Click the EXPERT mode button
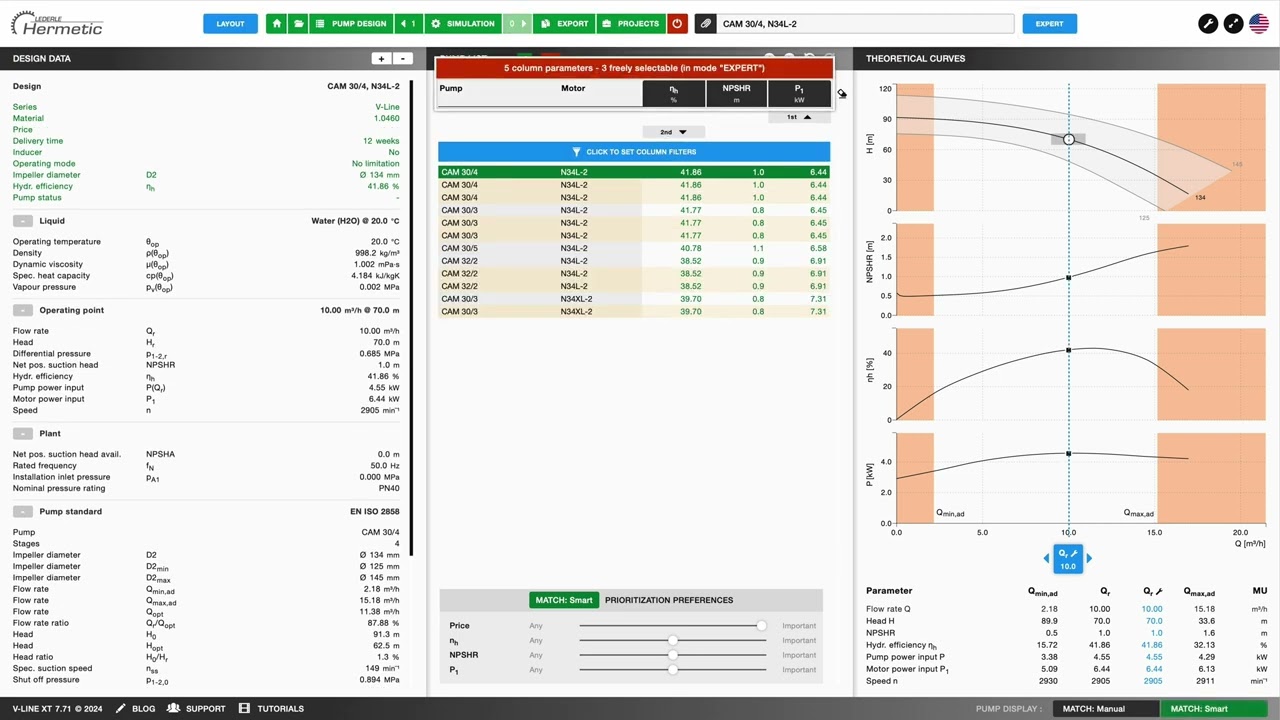The height and width of the screenshot is (720, 1280). (x=1049, y=24)
